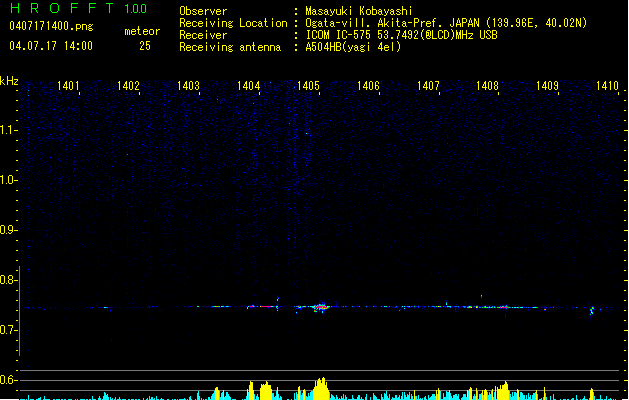The image size is (629, 400).
Task: Click the 1406 time axis marker
Action: [368, 86]
